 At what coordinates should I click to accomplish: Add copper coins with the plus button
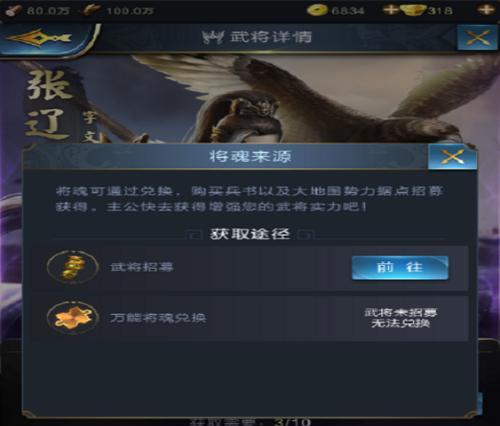point(391,10)
